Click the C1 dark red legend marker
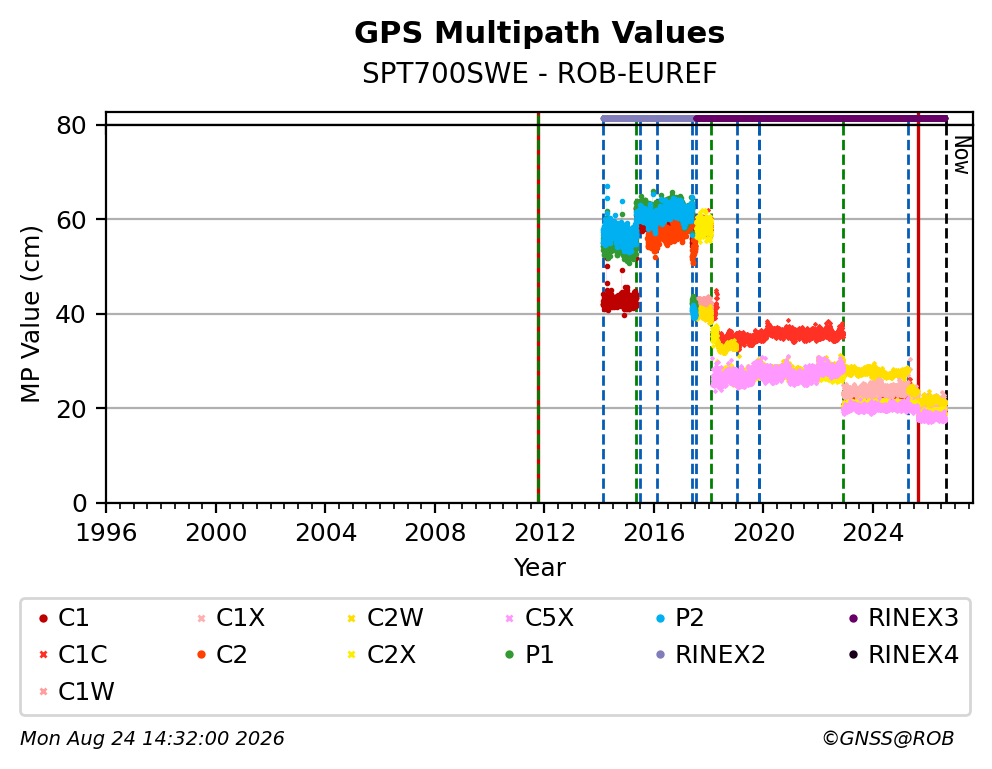 click(43, 618)
